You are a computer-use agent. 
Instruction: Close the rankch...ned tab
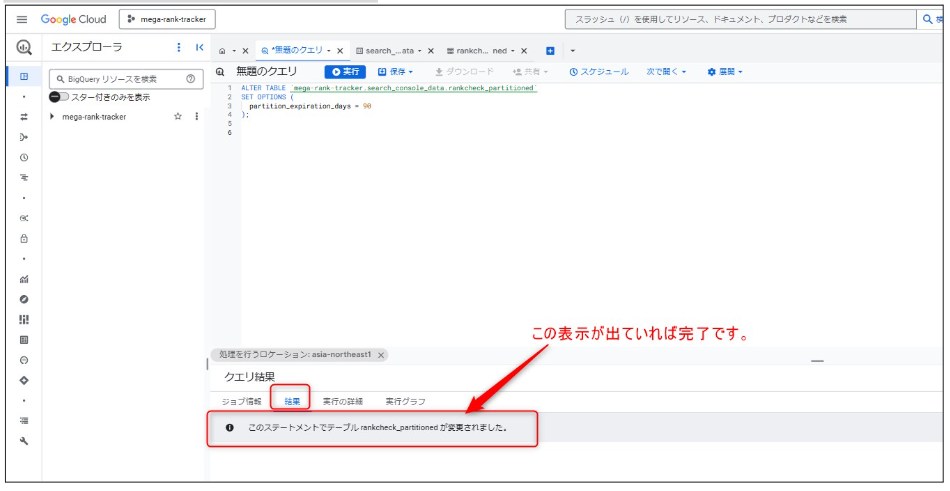(x=524, y=51)
